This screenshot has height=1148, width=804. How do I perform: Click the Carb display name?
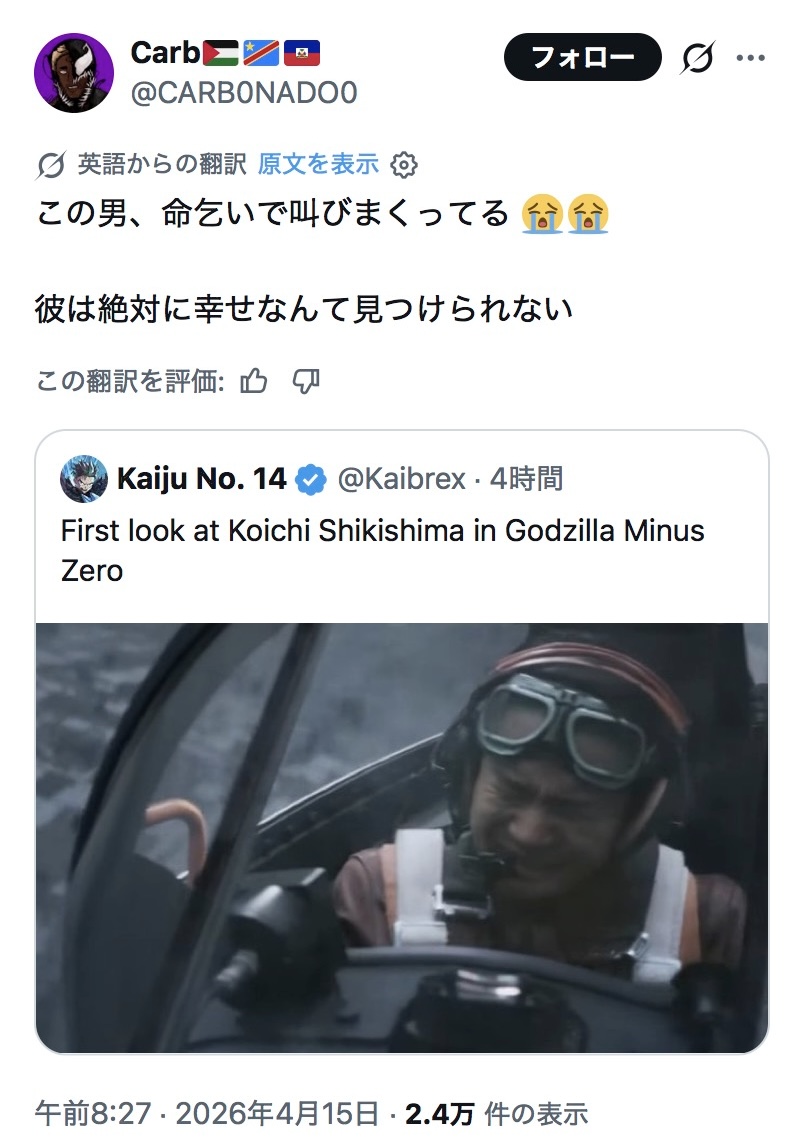pos(166,52)
